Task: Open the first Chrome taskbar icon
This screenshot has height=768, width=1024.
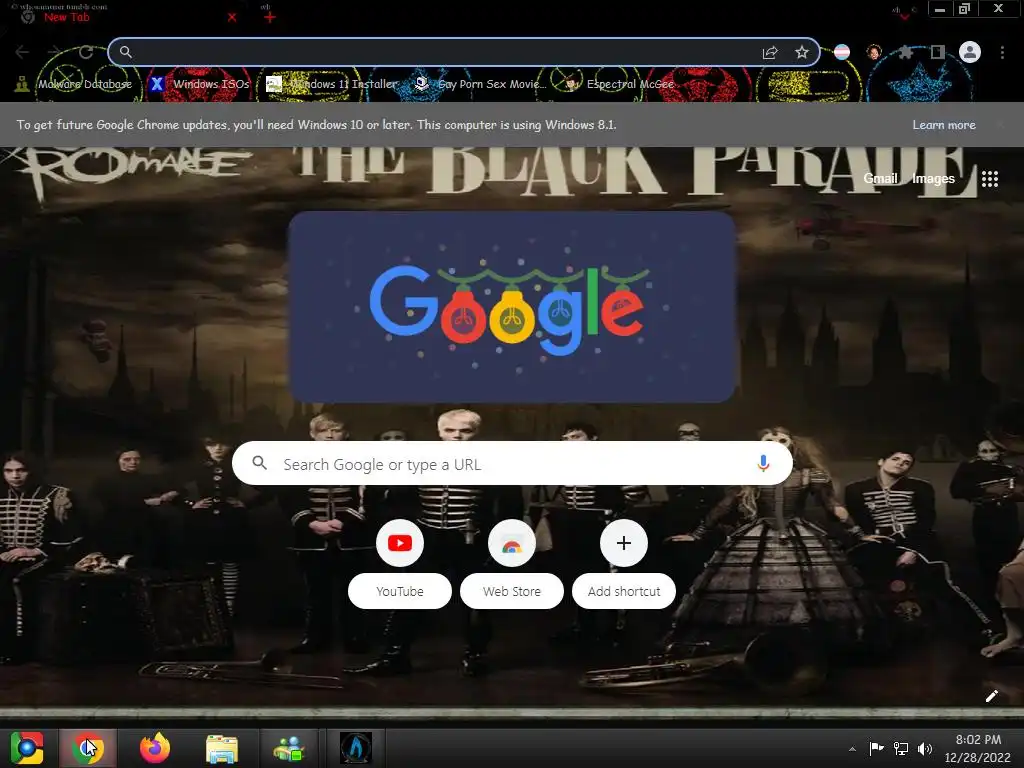Action: pos(27,748)
